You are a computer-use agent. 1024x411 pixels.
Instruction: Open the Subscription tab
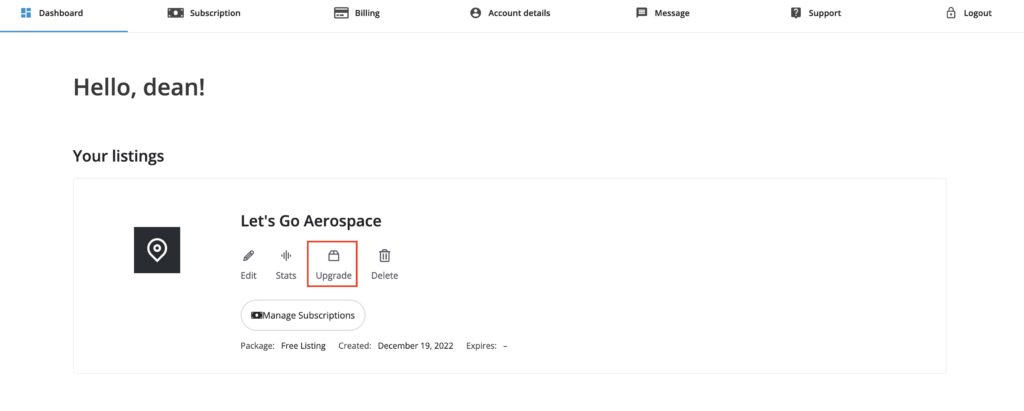pyautogui.click(x=204, y=13)
